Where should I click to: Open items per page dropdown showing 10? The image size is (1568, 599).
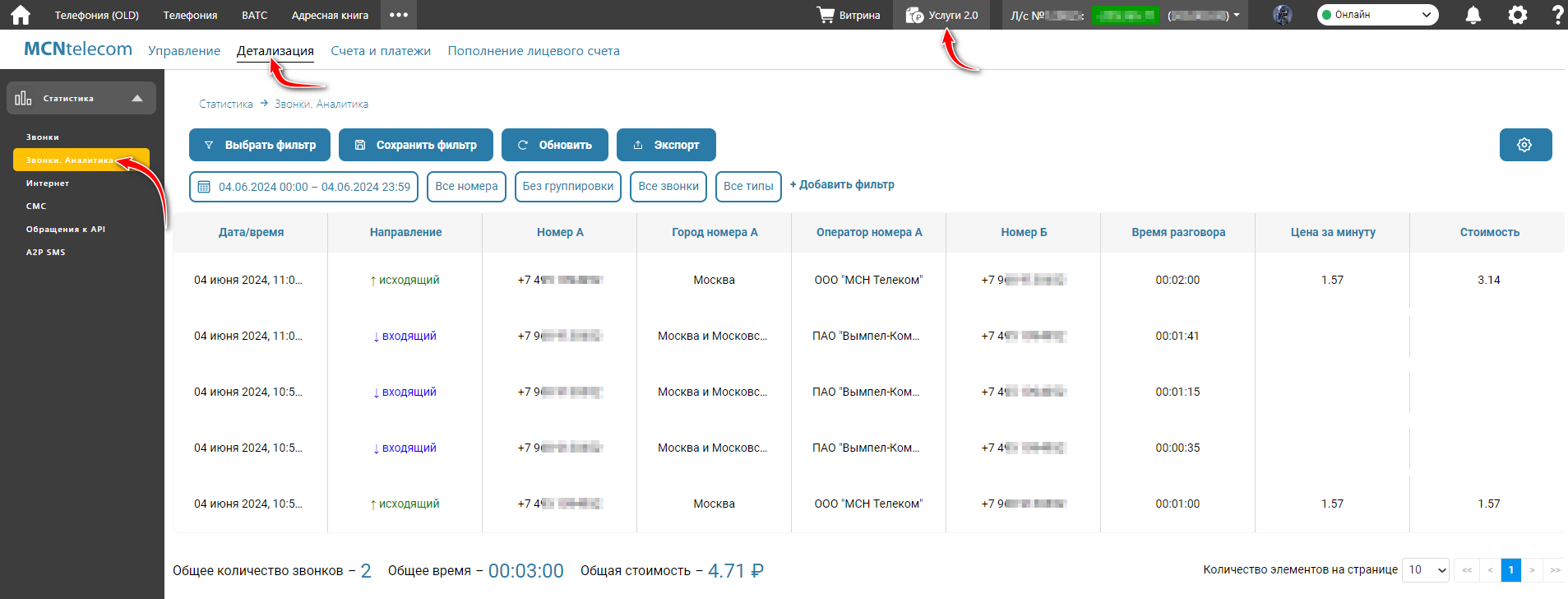(x=1425, y=569)
